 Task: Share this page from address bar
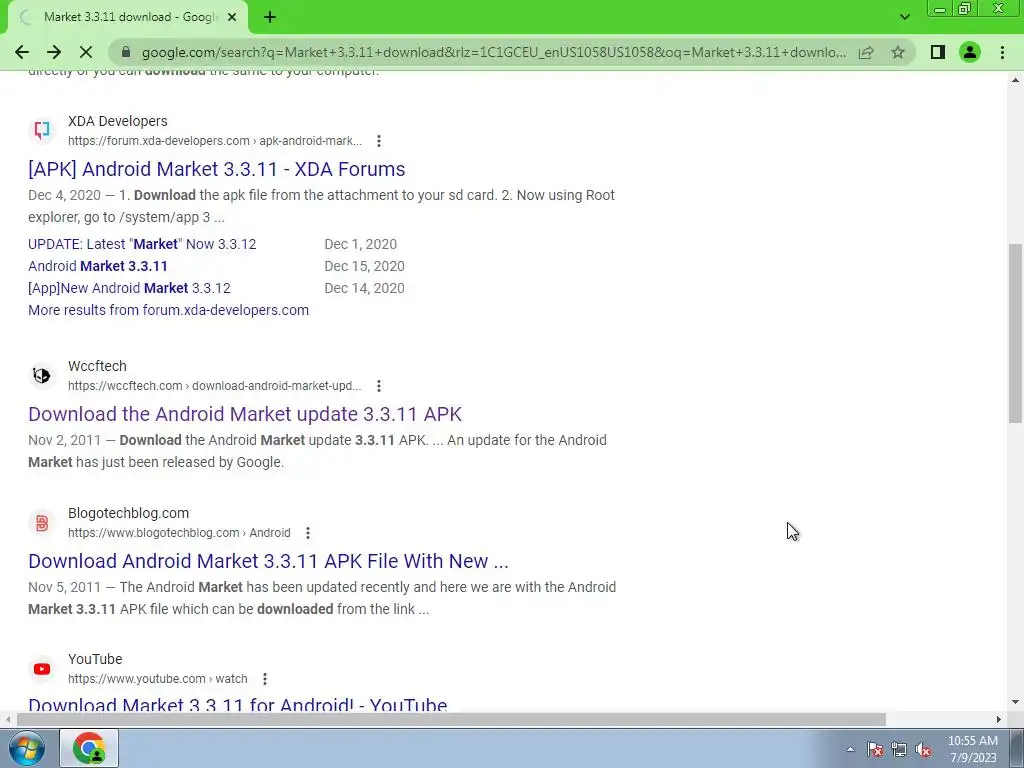pyautogui.click(x=866, y=52)
